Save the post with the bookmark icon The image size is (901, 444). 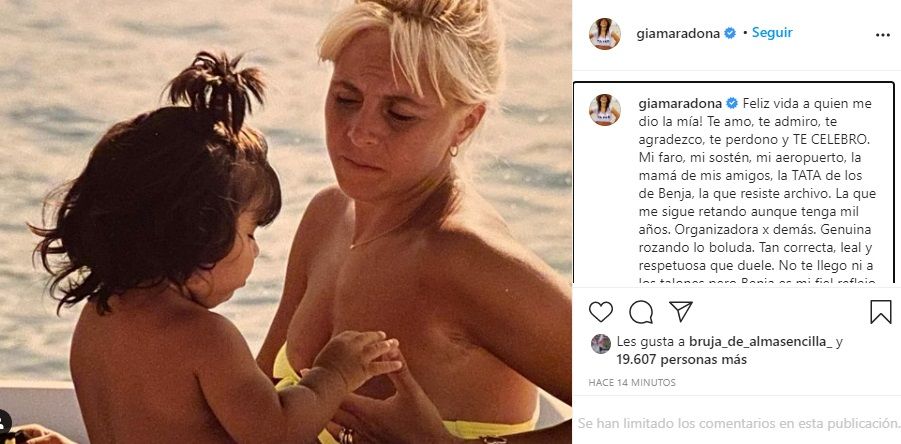880,312
